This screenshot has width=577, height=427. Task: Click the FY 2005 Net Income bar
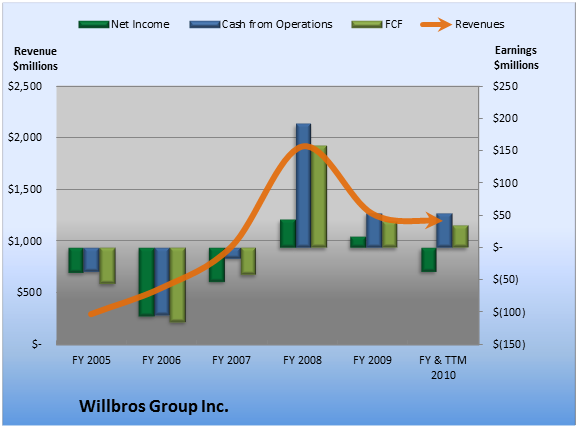pyautogui.click(x=76, y=260)
